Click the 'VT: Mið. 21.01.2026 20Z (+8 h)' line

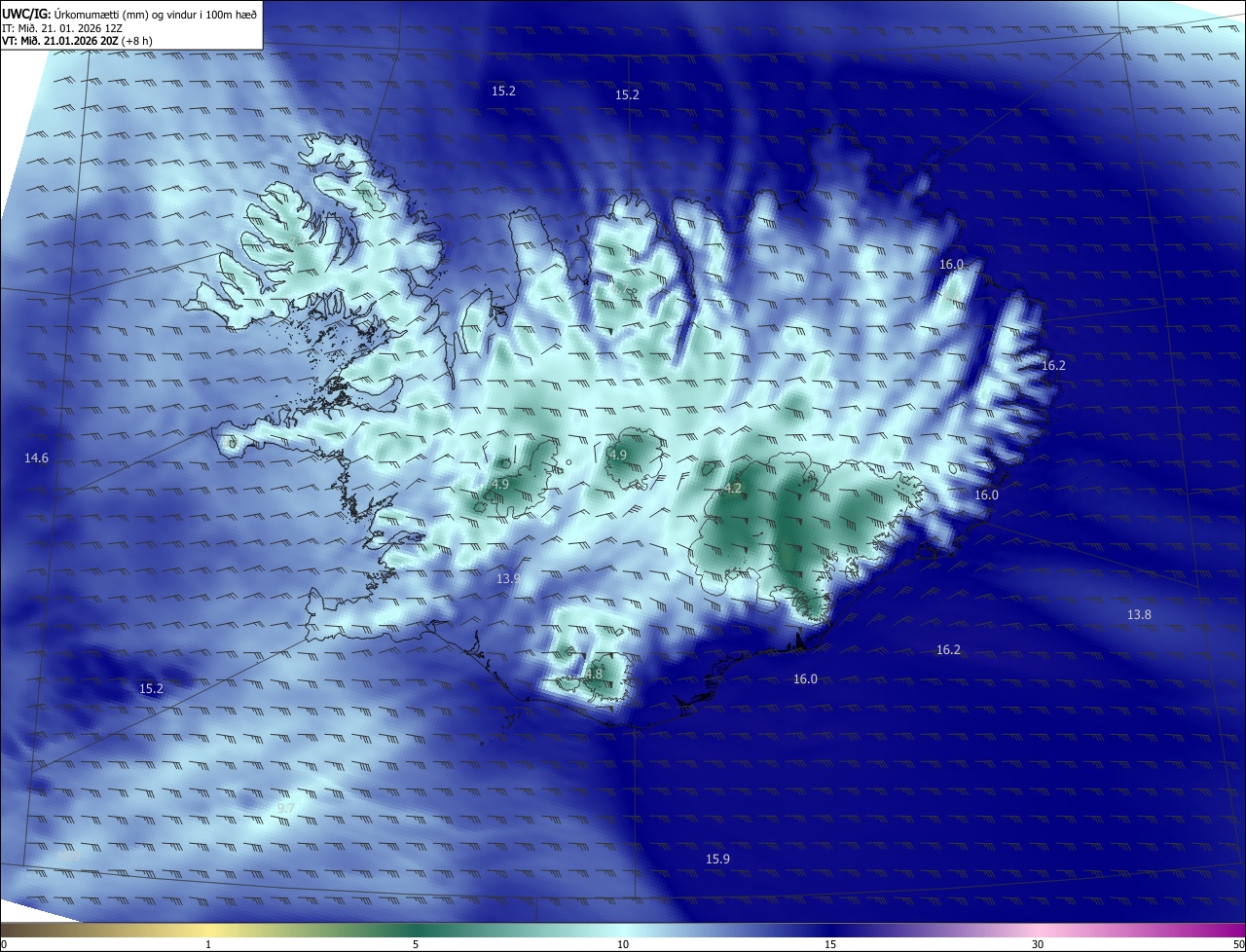pos(77,41)
